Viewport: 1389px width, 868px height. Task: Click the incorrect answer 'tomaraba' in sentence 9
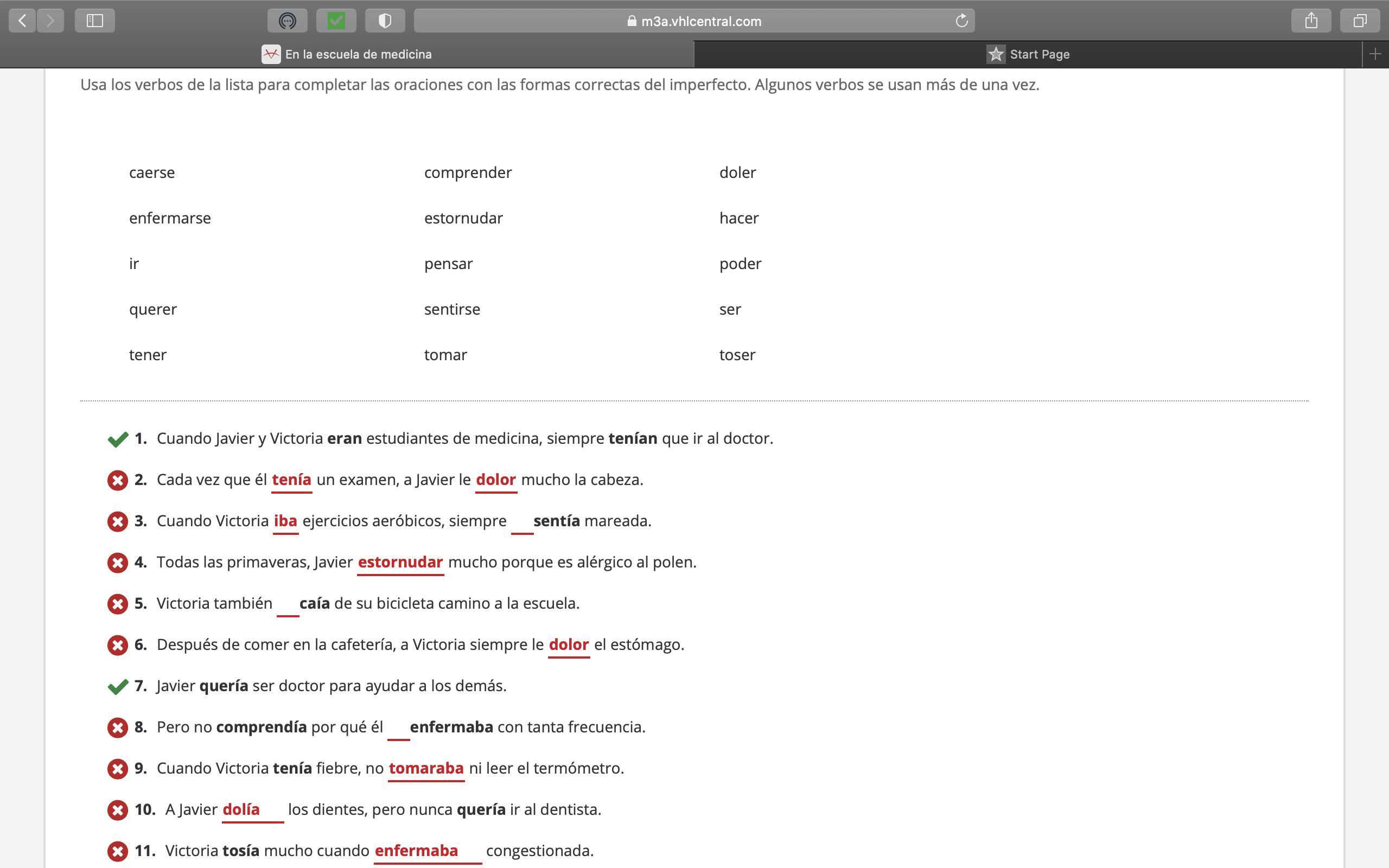coord(426,768)
